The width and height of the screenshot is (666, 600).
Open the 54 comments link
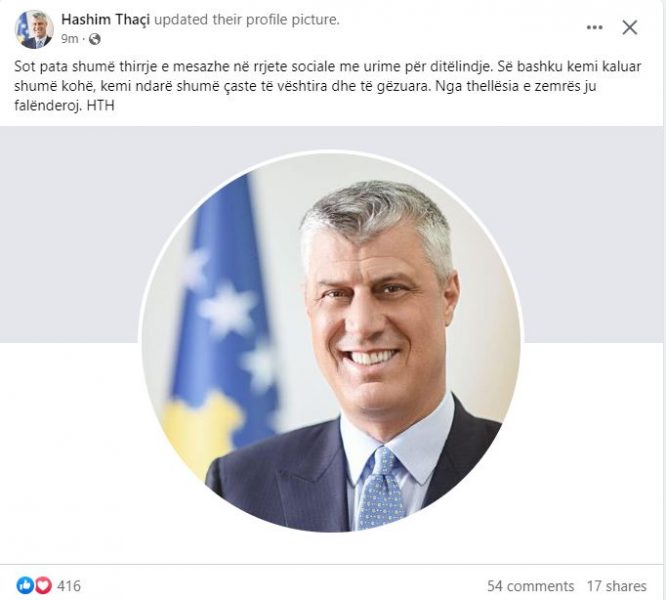pos(531,586)
